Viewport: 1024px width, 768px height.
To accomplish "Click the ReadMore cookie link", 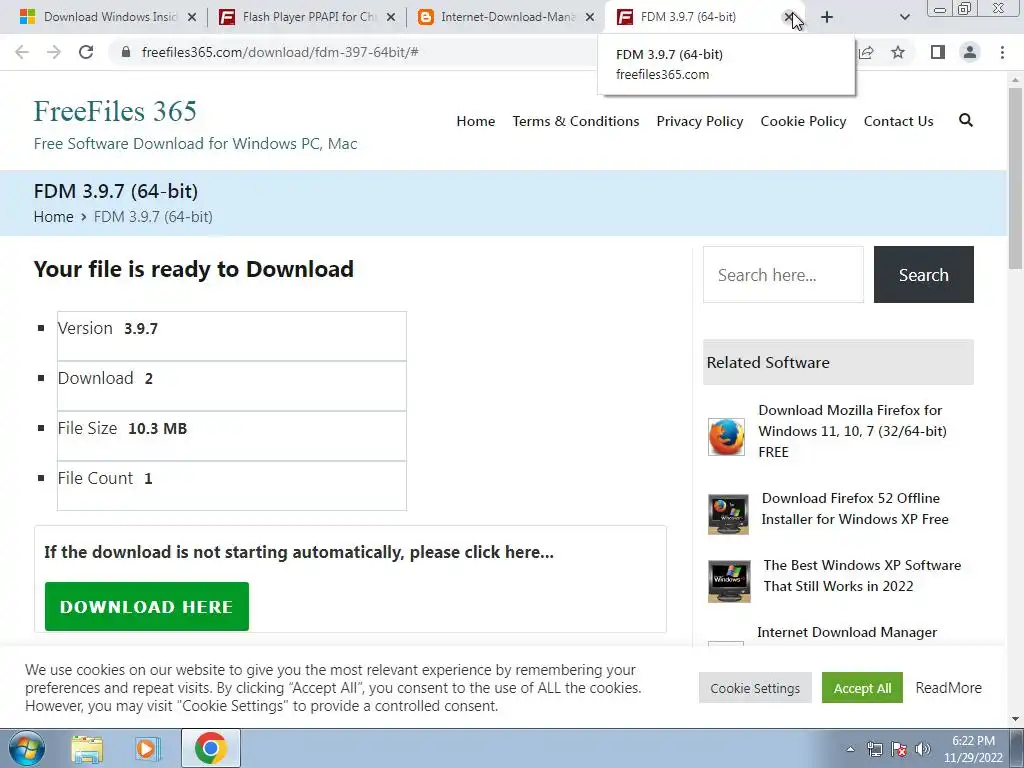I will [x=948, y=688].
